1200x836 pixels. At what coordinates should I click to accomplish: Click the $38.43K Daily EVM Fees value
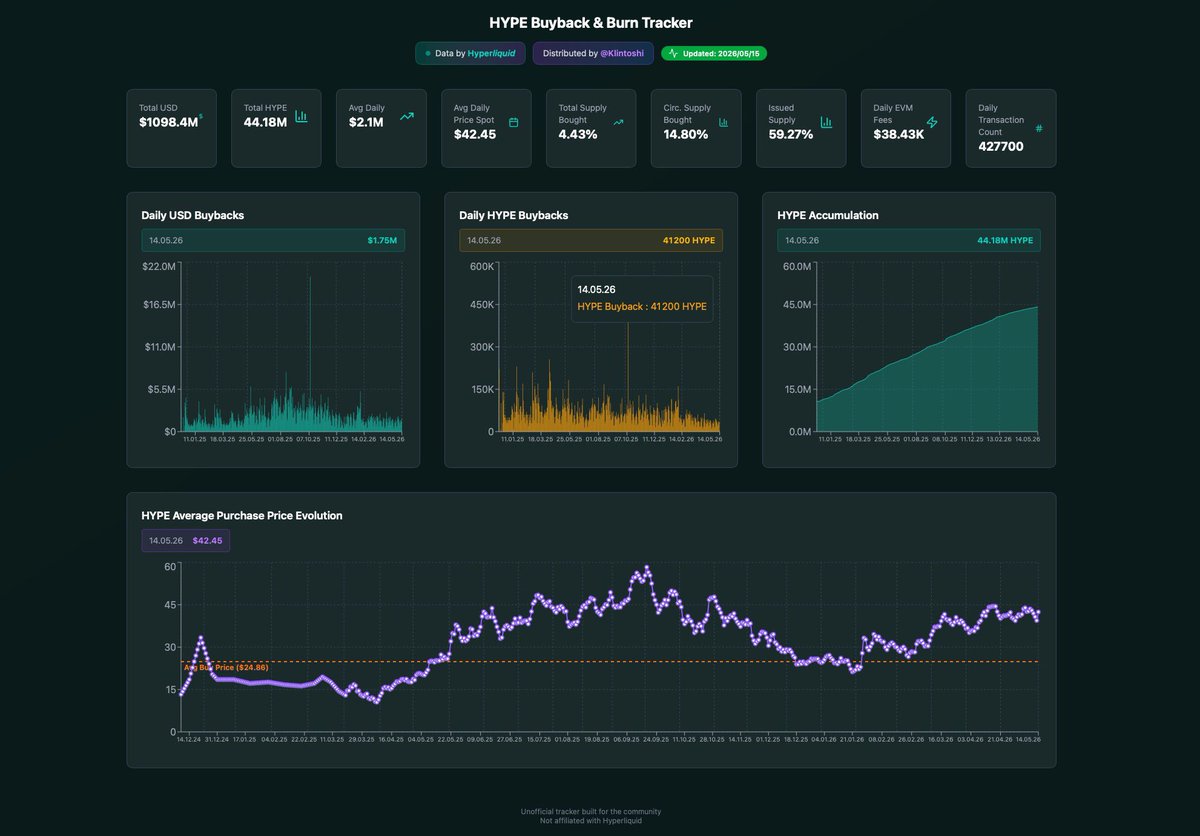point(898,134)
